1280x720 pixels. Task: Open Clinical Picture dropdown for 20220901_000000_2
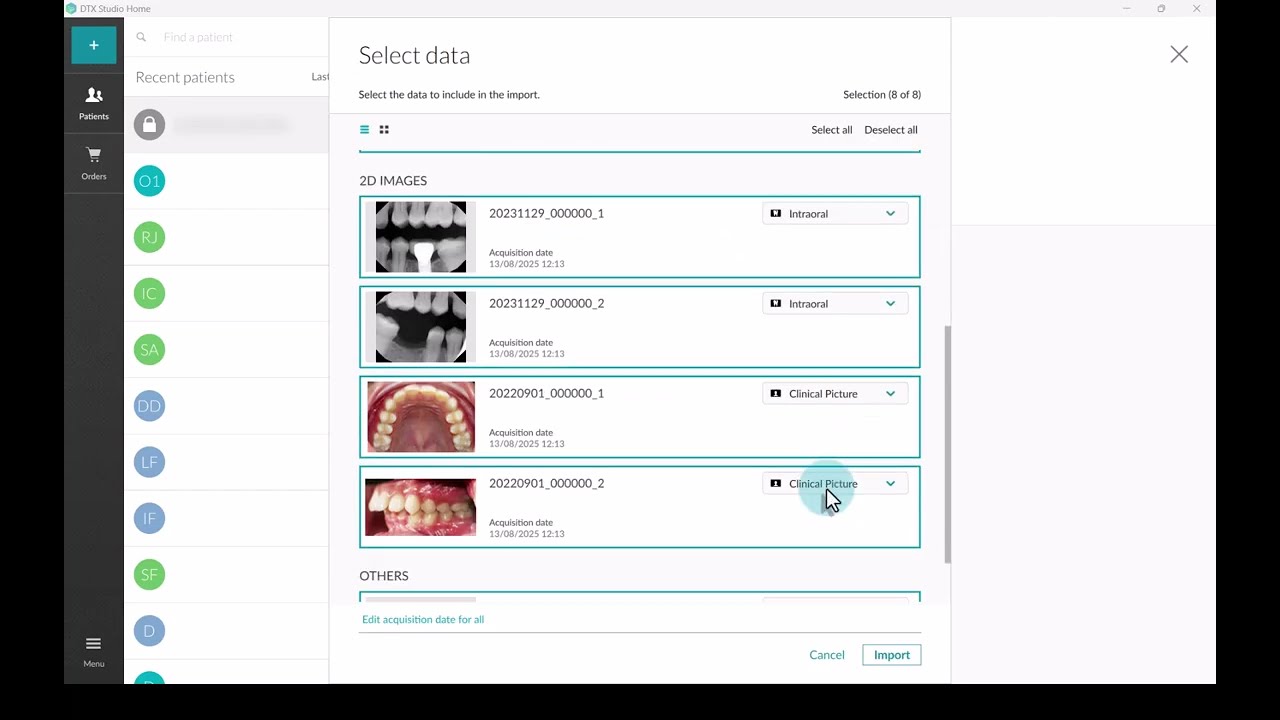click(835, 483)
